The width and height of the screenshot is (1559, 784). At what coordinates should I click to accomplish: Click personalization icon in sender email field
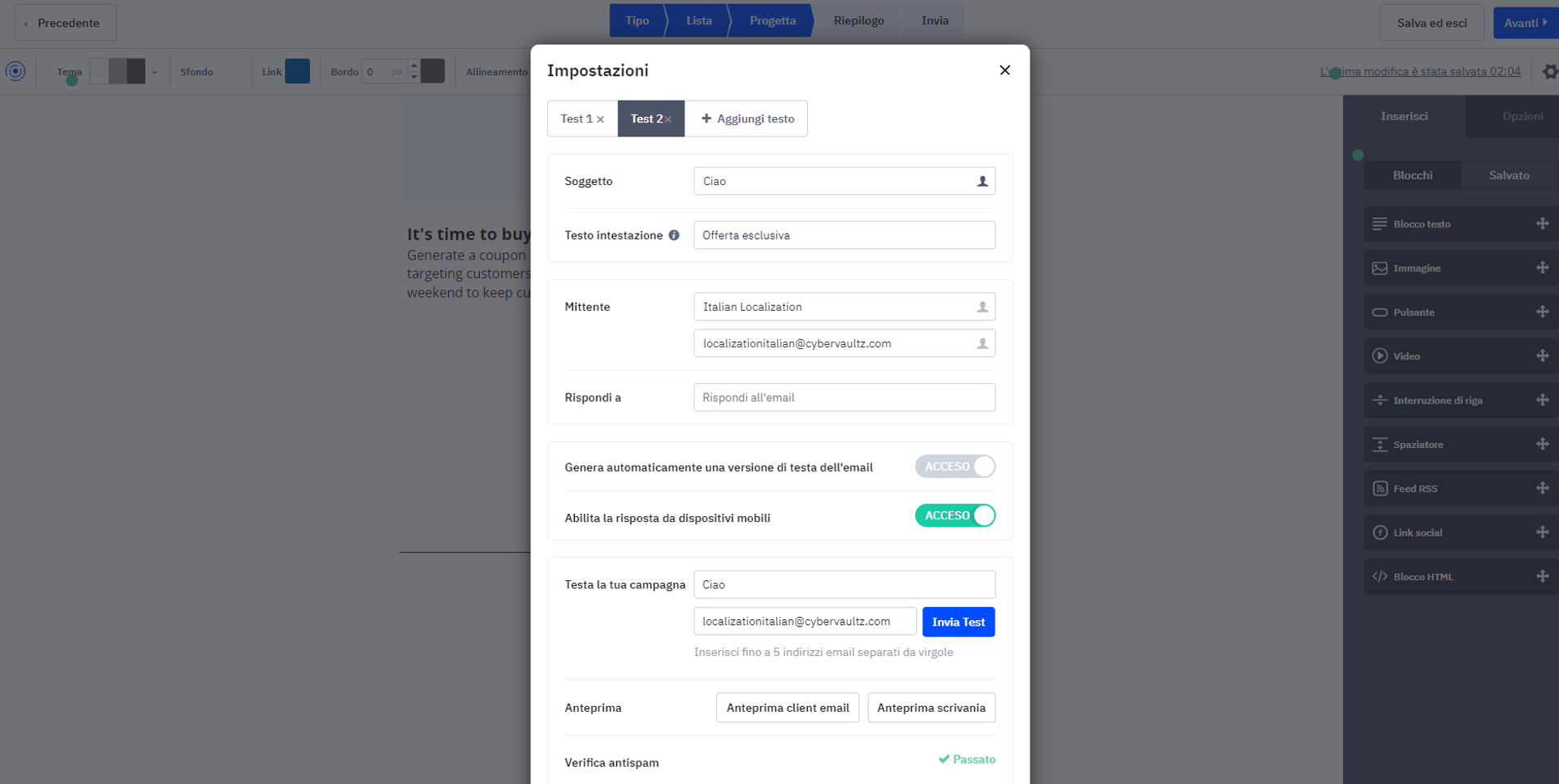click(982, 343)
